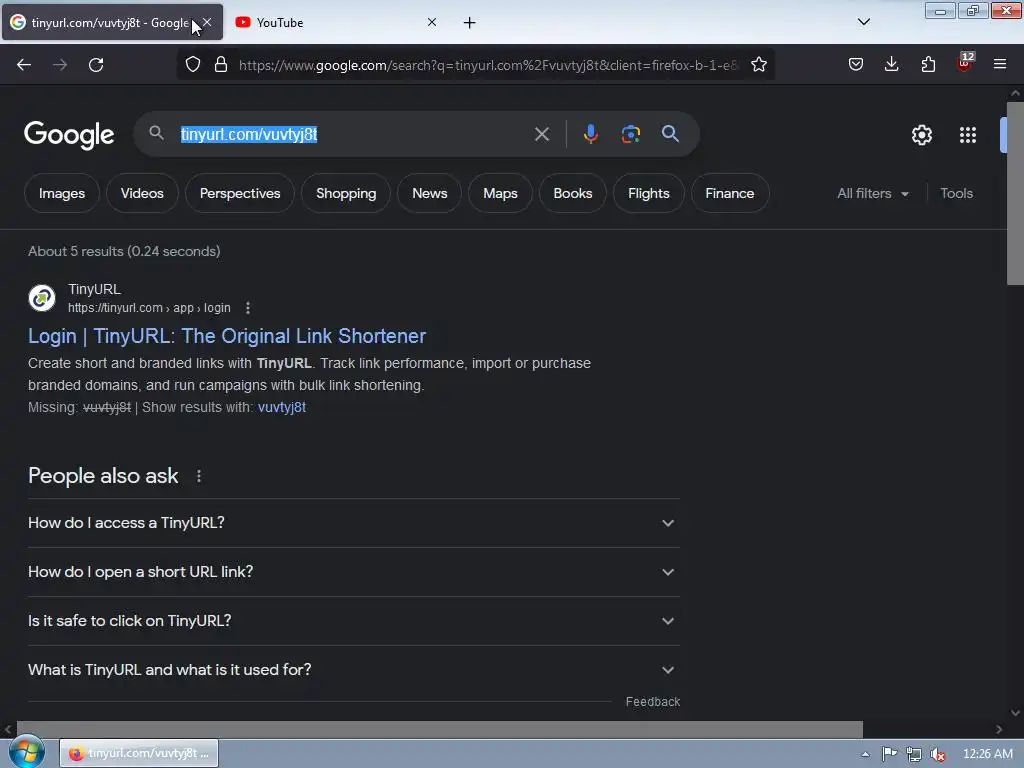Select the Perspectives filter
The width and height of the screenshot is (1024, 768).
point(240,193)
